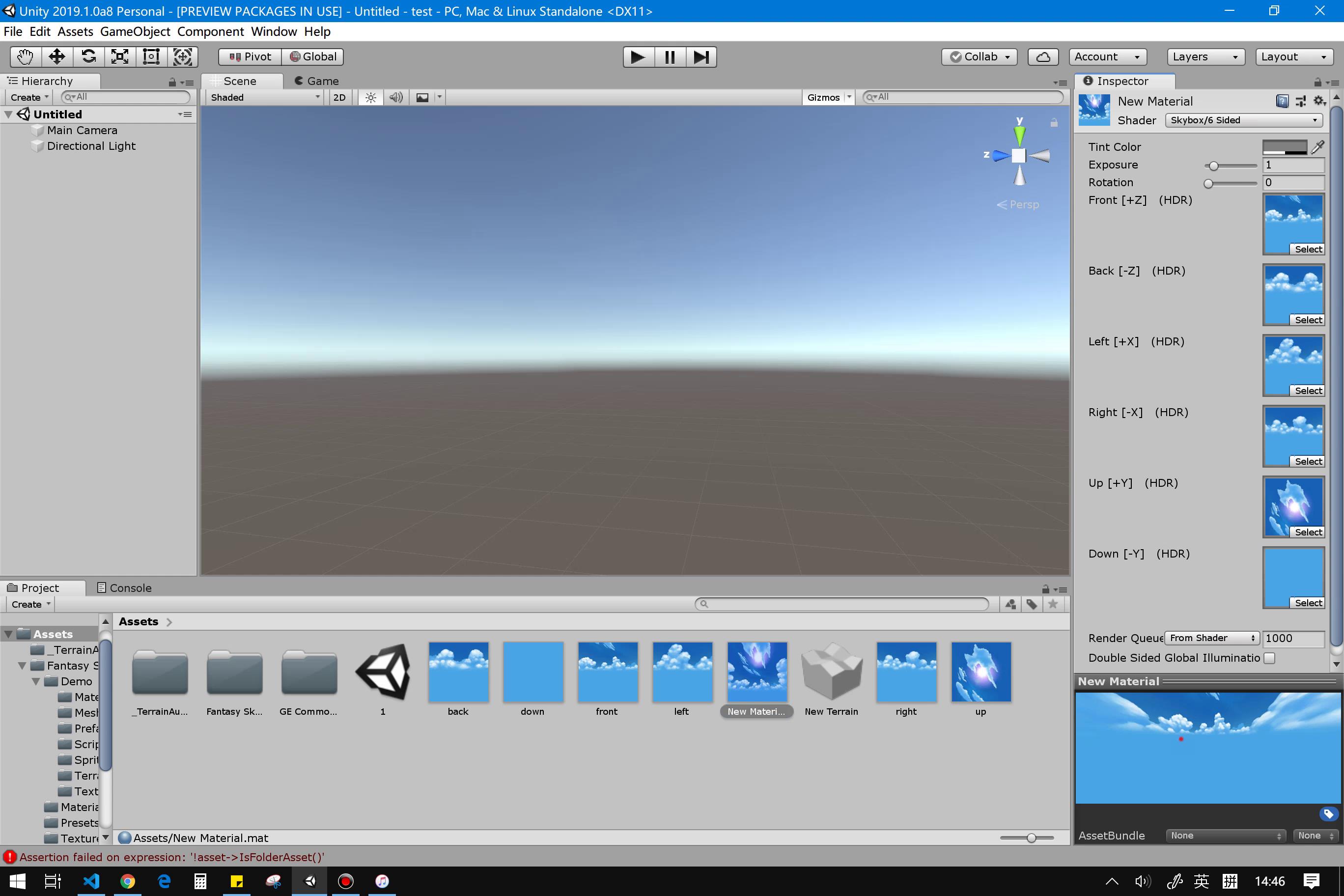Open the Component menu
This screenshot has width=1344, height=896.
click(210, 31)
